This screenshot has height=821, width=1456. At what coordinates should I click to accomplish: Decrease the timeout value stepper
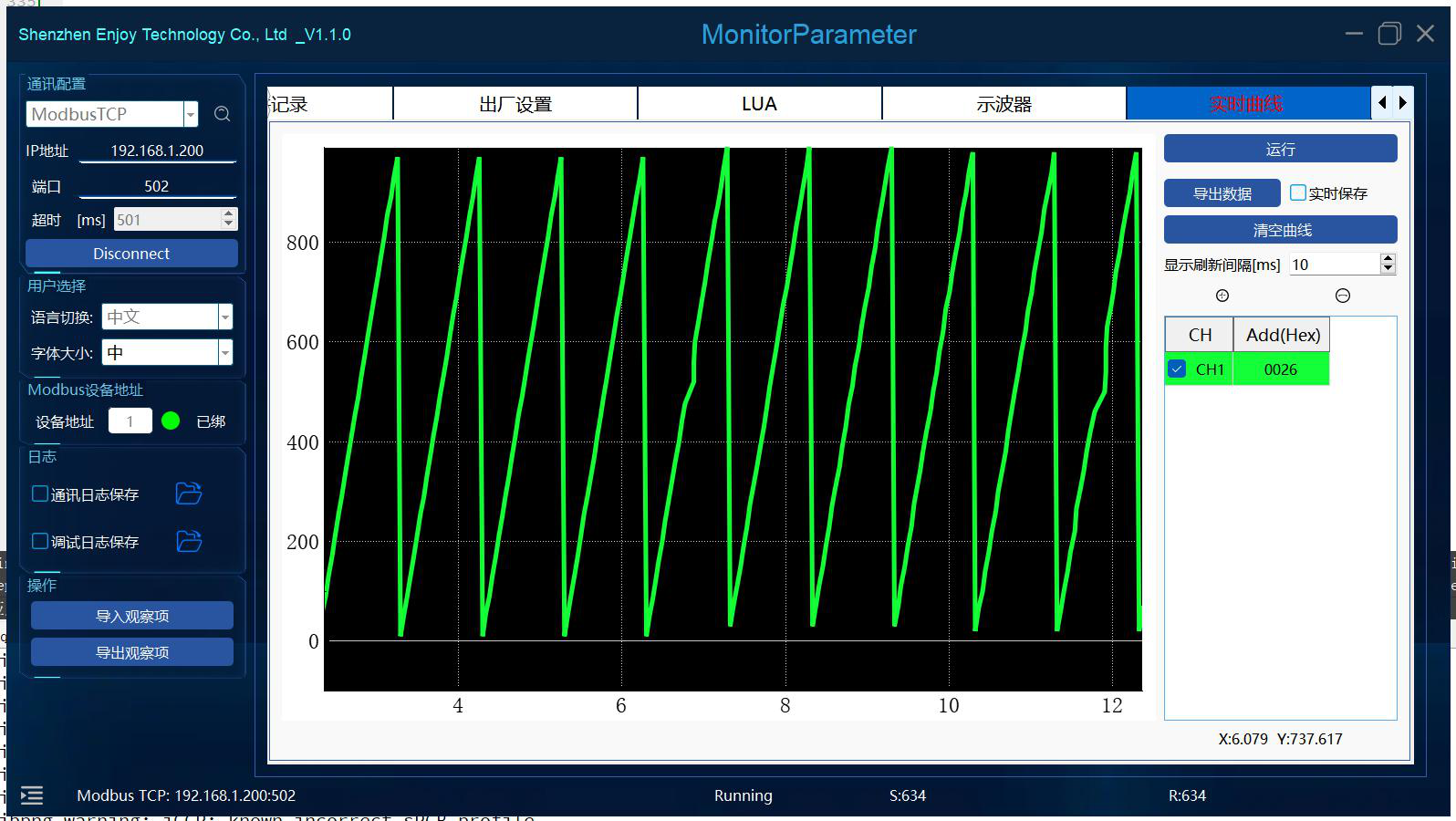(x=228, y=224)
